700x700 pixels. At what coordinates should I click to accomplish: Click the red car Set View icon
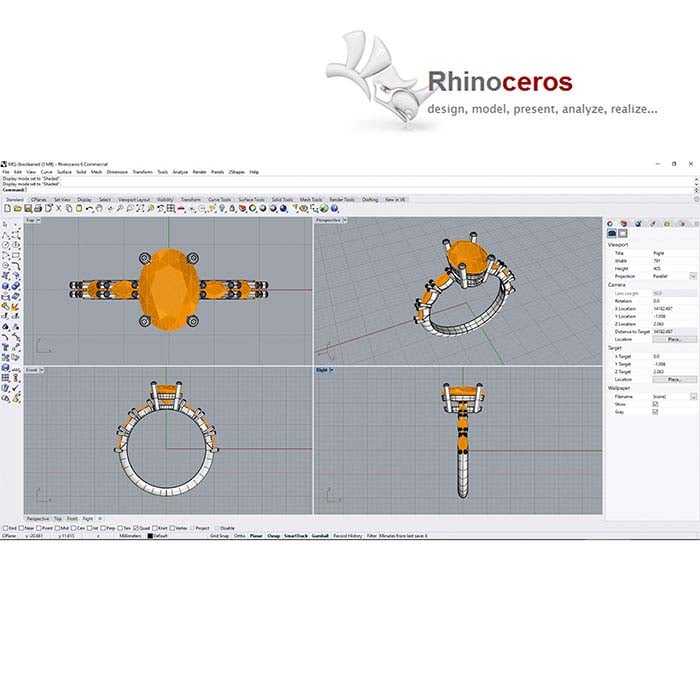click(181, 208)
